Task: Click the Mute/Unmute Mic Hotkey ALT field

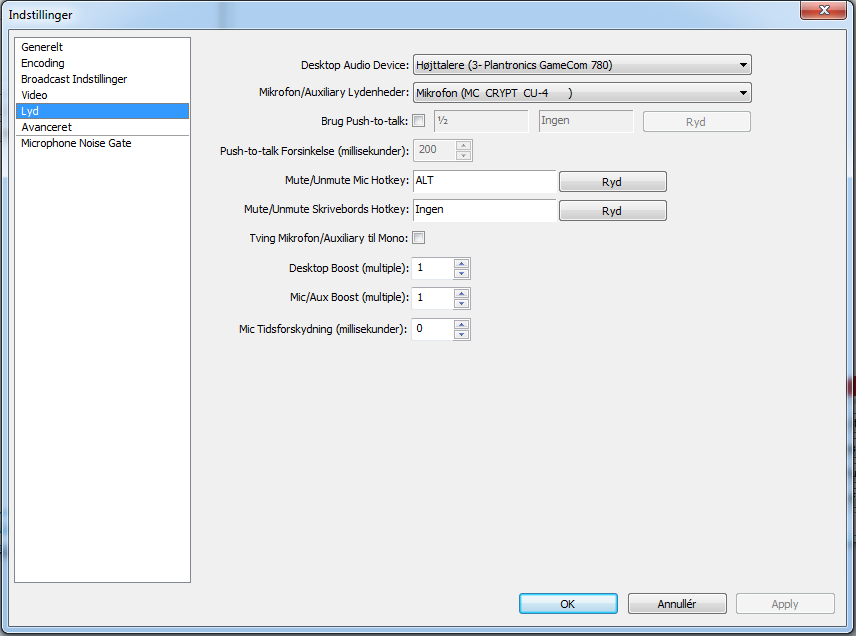Action: [484, 181]
